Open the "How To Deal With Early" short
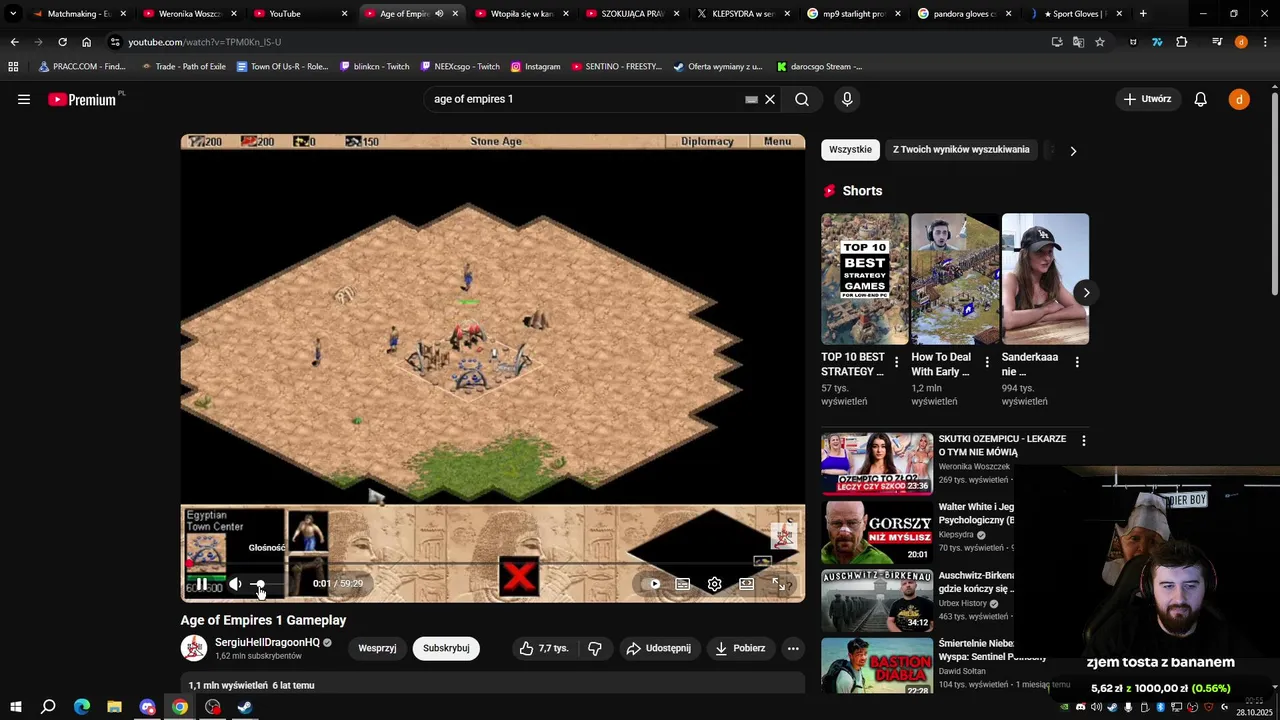Screen dimensions: 1280x720 pyautogui.click(x=955, y=279)
